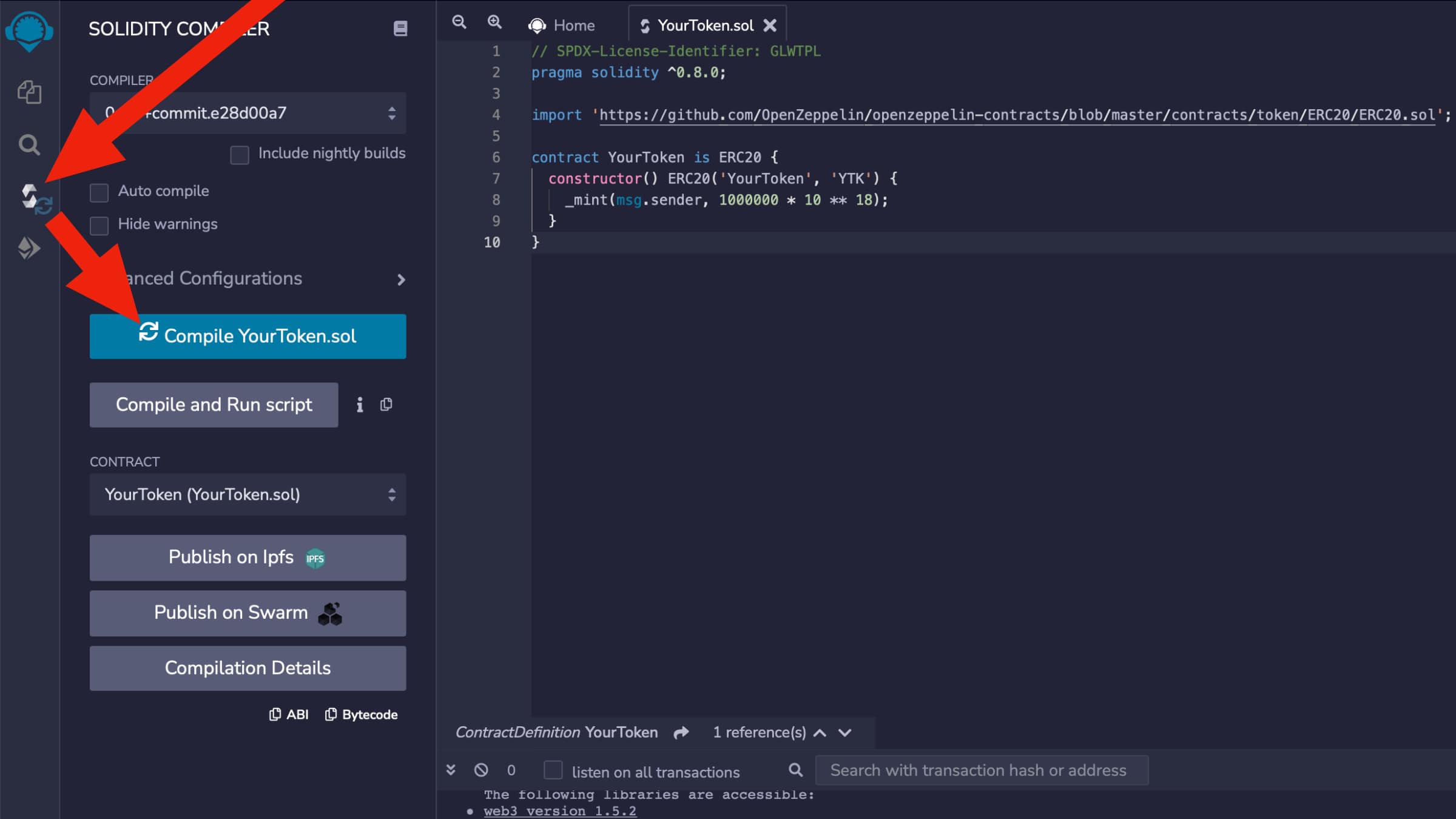This screenshot has width=1456, height=819.
Task: Click the transaction hash search field
Action: 981,770
